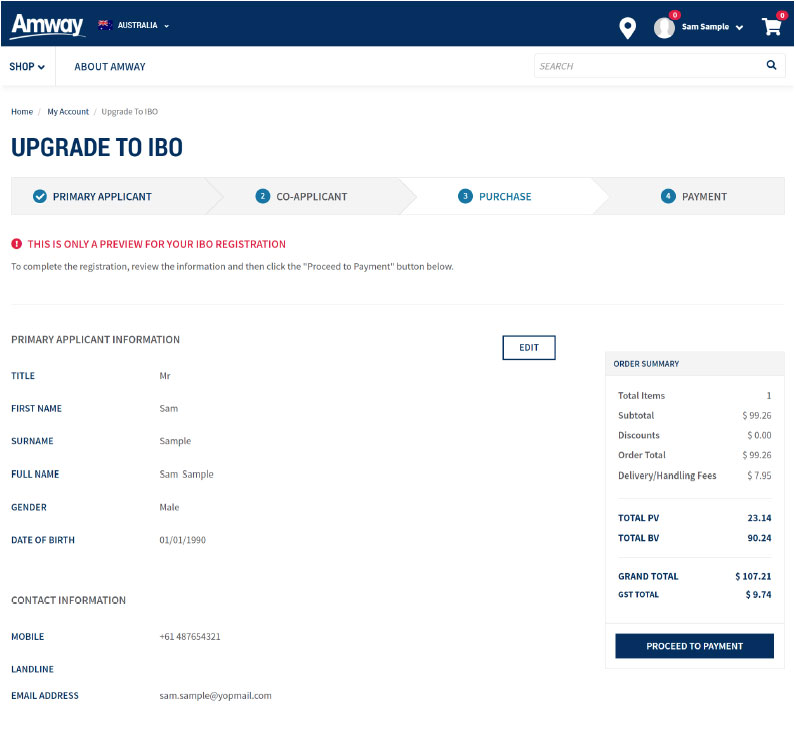Click the Amway logo
Screen dimensions: 796x729
48,25
